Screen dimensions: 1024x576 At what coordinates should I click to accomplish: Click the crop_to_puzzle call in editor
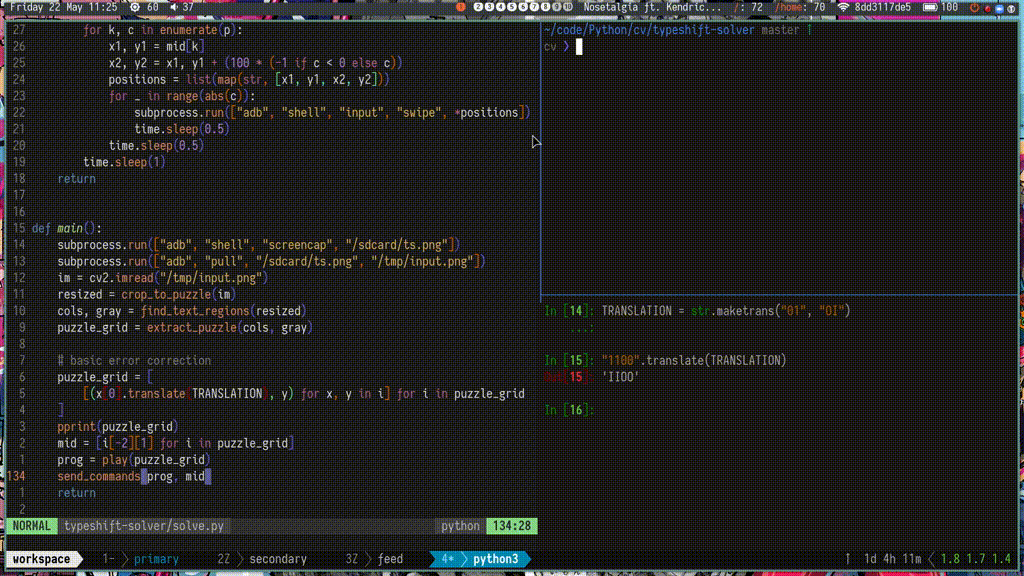[178, 295]
